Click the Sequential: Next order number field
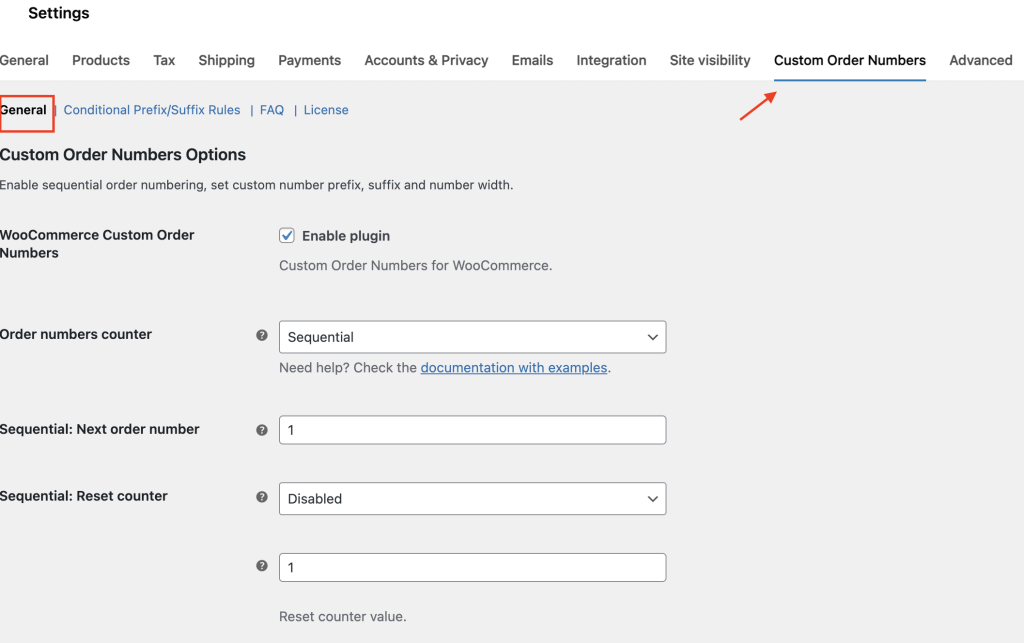This screenshot has width=1024, height=643. (472, 429)
